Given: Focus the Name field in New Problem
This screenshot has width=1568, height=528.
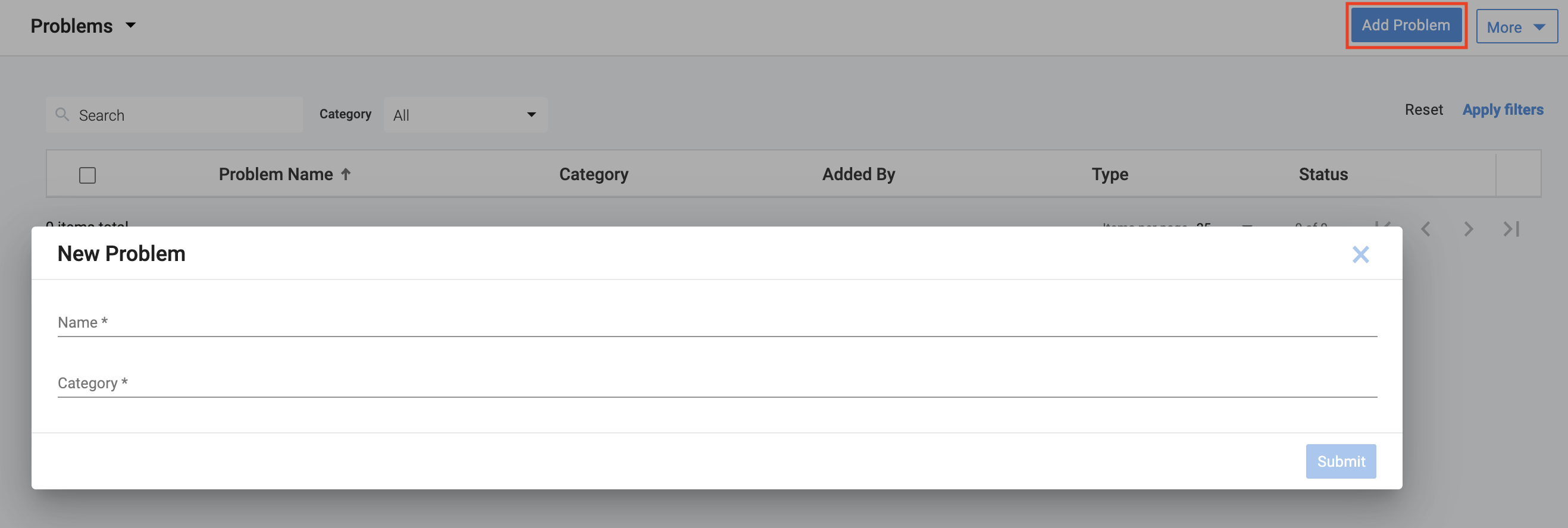Looking at the screenshot, I should tap(716, 322).
